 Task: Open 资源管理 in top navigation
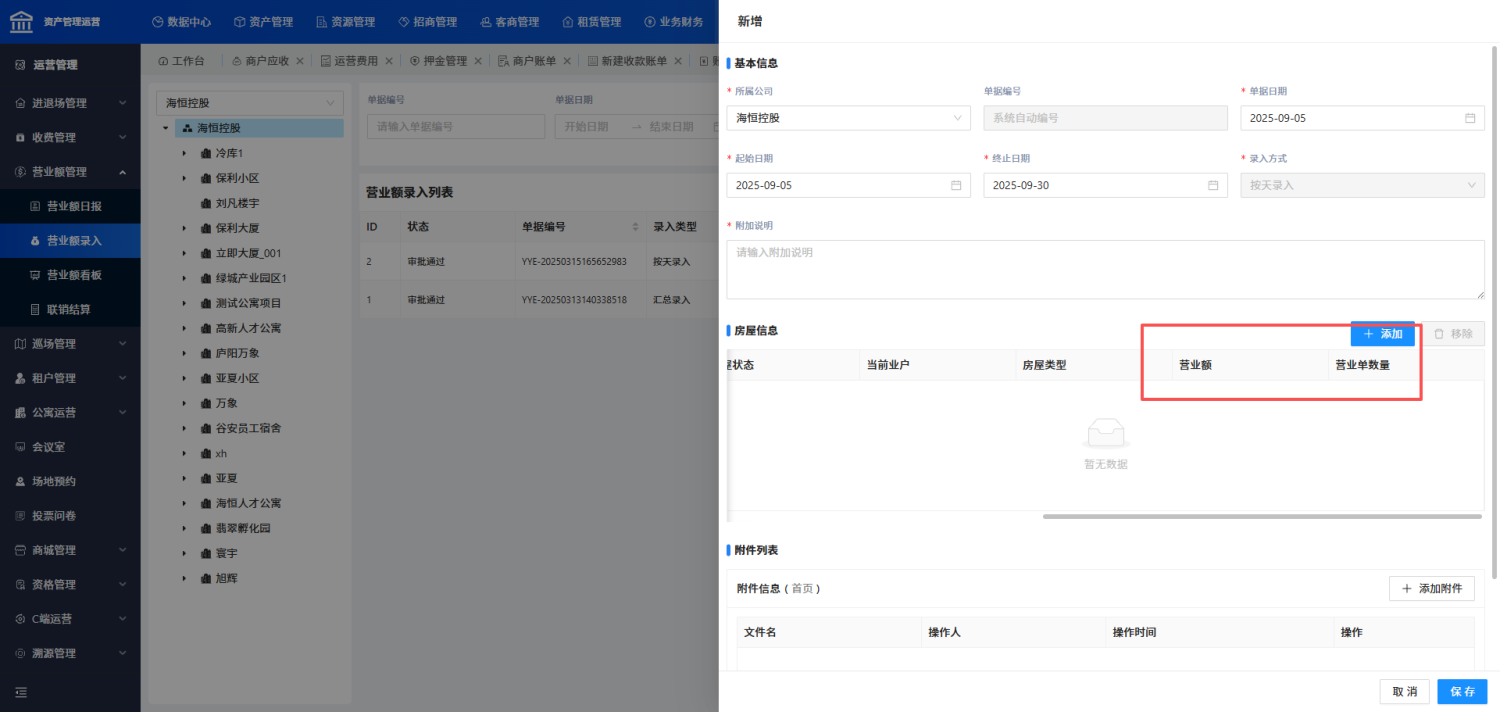coord(345,22)
